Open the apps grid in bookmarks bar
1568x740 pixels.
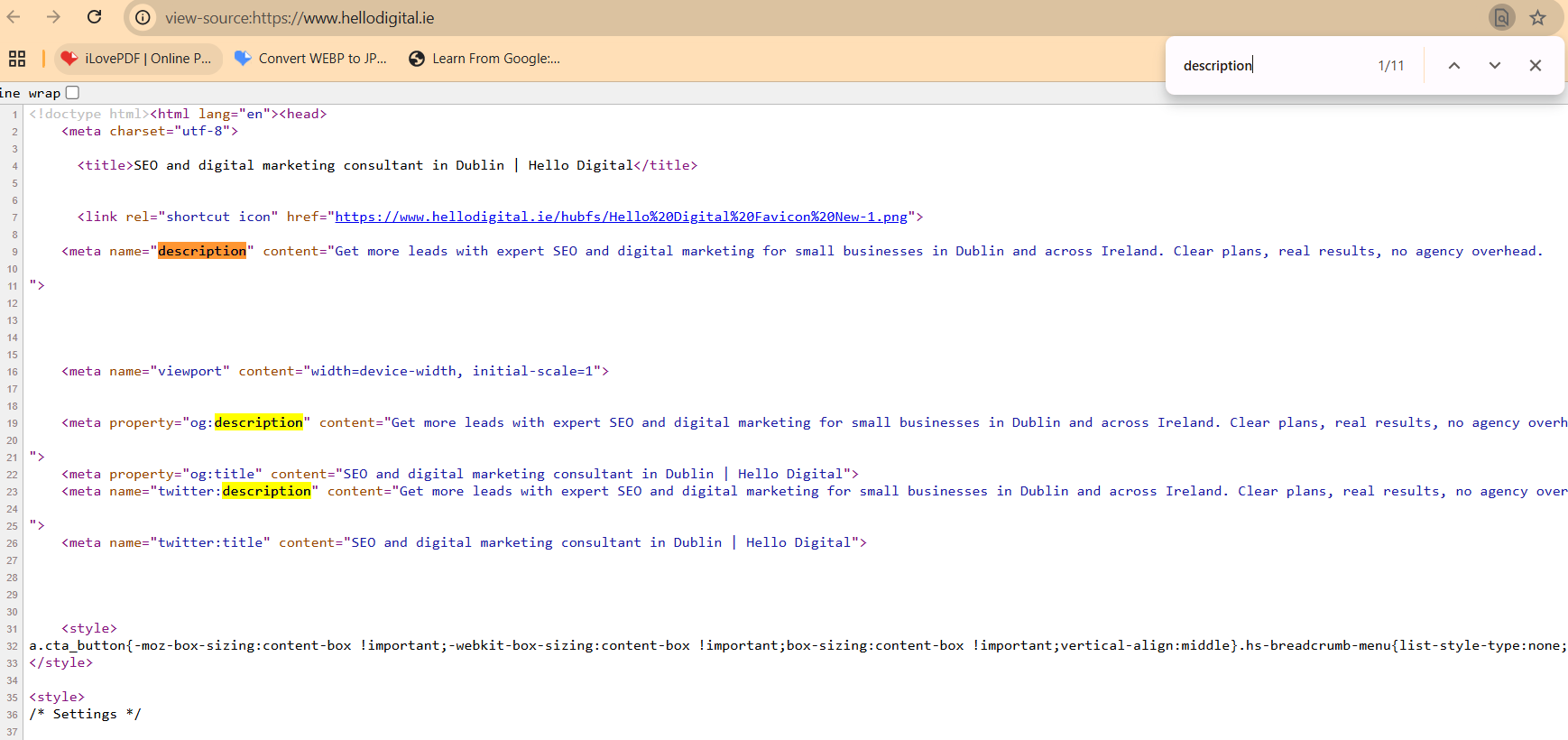(x=17, y=59)
